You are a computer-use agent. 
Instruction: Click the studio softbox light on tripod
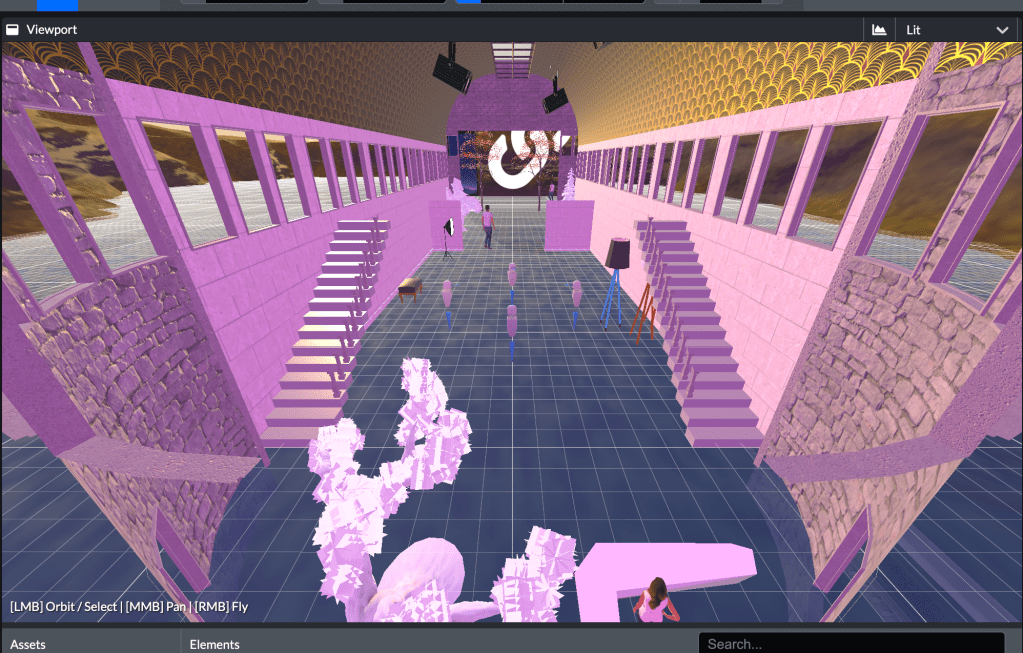click(x=450, y=228)
